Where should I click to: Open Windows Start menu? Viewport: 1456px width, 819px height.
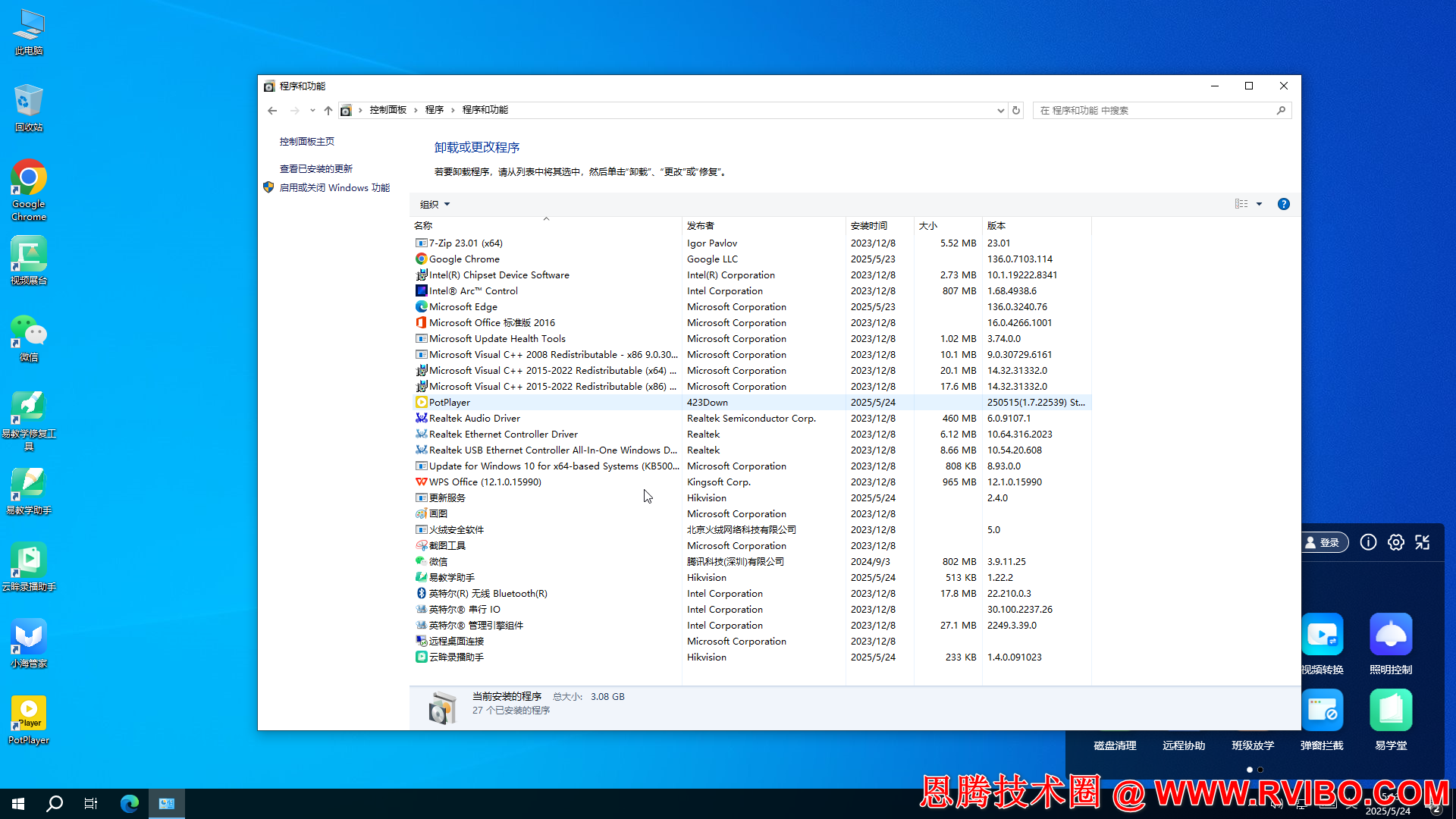click(x=18, y=803)
